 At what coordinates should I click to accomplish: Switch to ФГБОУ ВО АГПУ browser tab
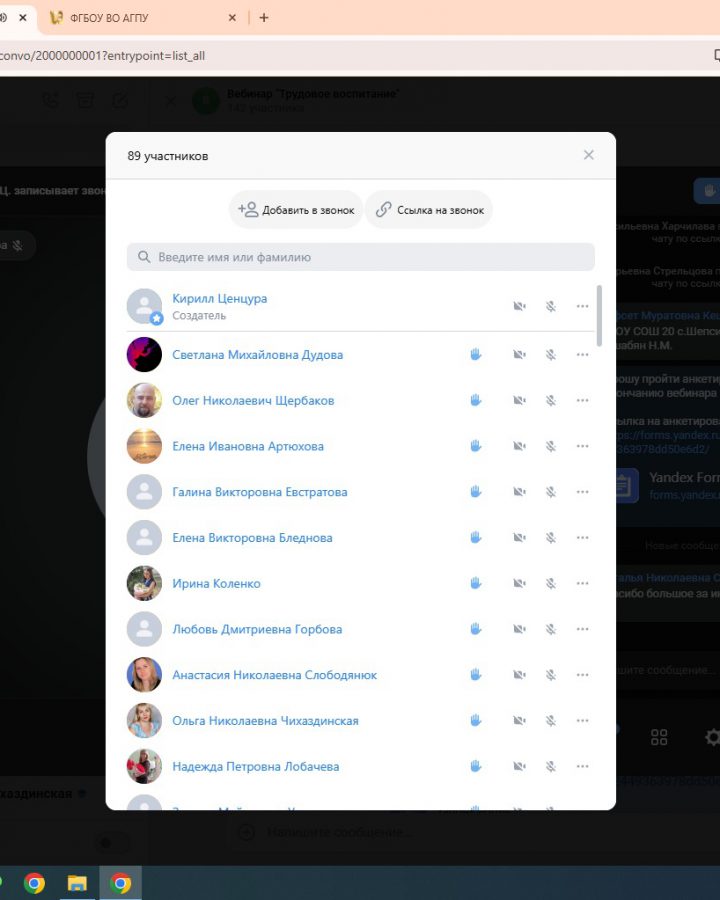point(140,18)
